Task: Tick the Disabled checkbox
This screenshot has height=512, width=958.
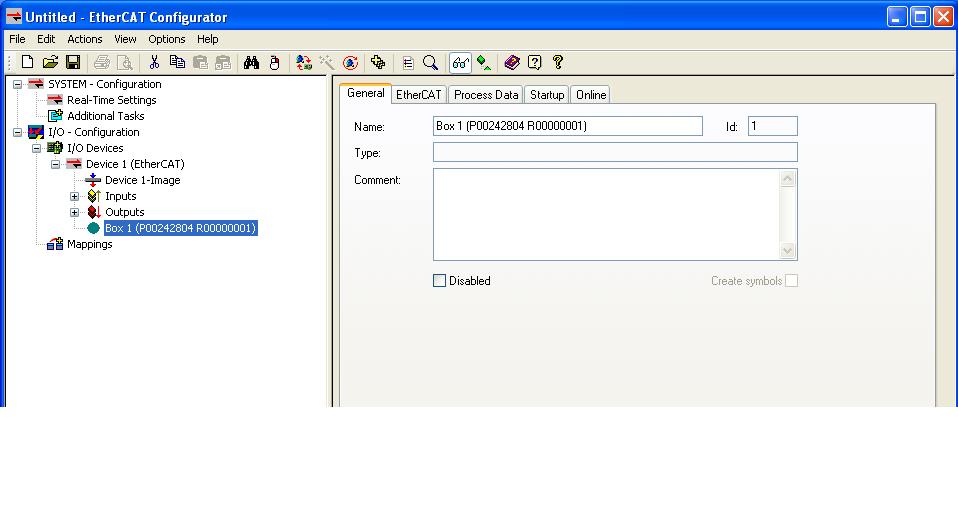Action: coord(439,281)
